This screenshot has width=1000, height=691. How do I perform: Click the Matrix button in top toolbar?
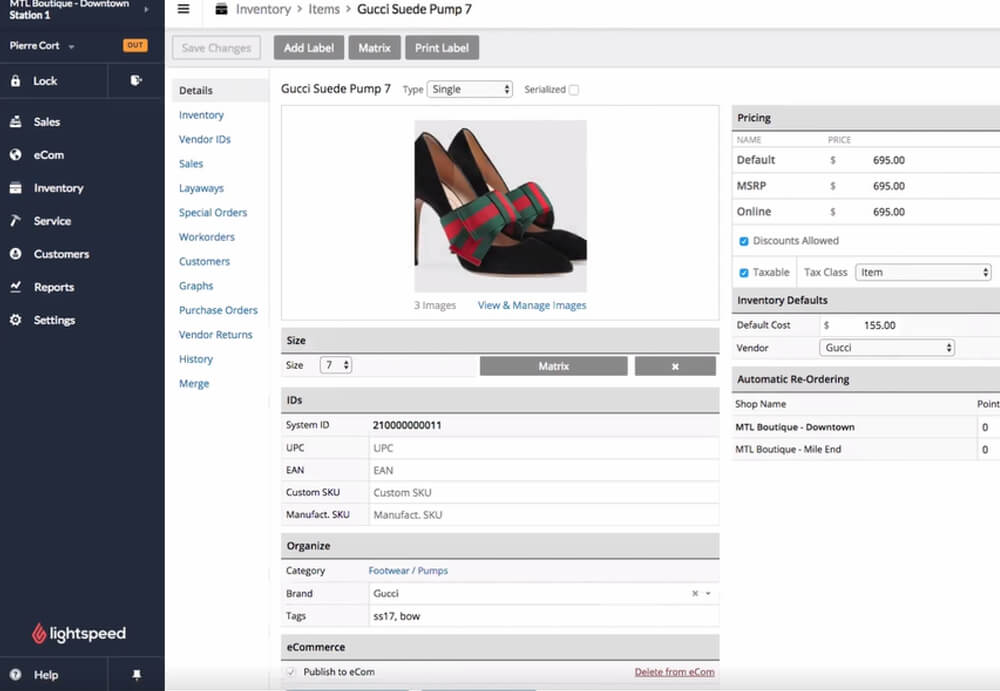[374, 48]
